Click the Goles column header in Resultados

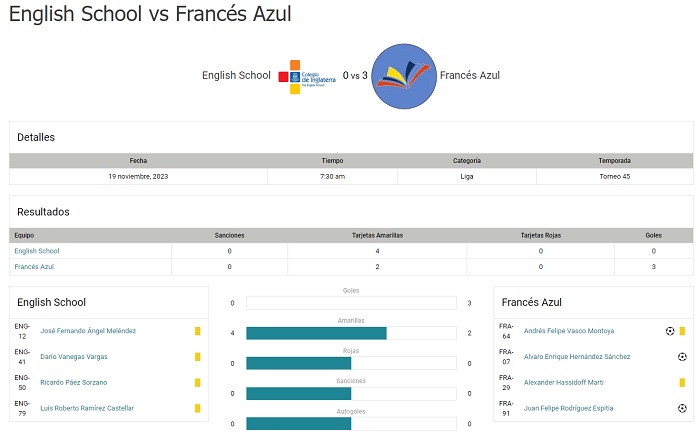point(653,235)
